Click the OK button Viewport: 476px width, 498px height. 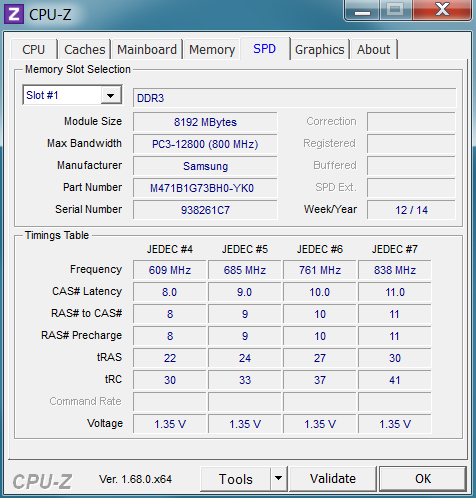423,479
